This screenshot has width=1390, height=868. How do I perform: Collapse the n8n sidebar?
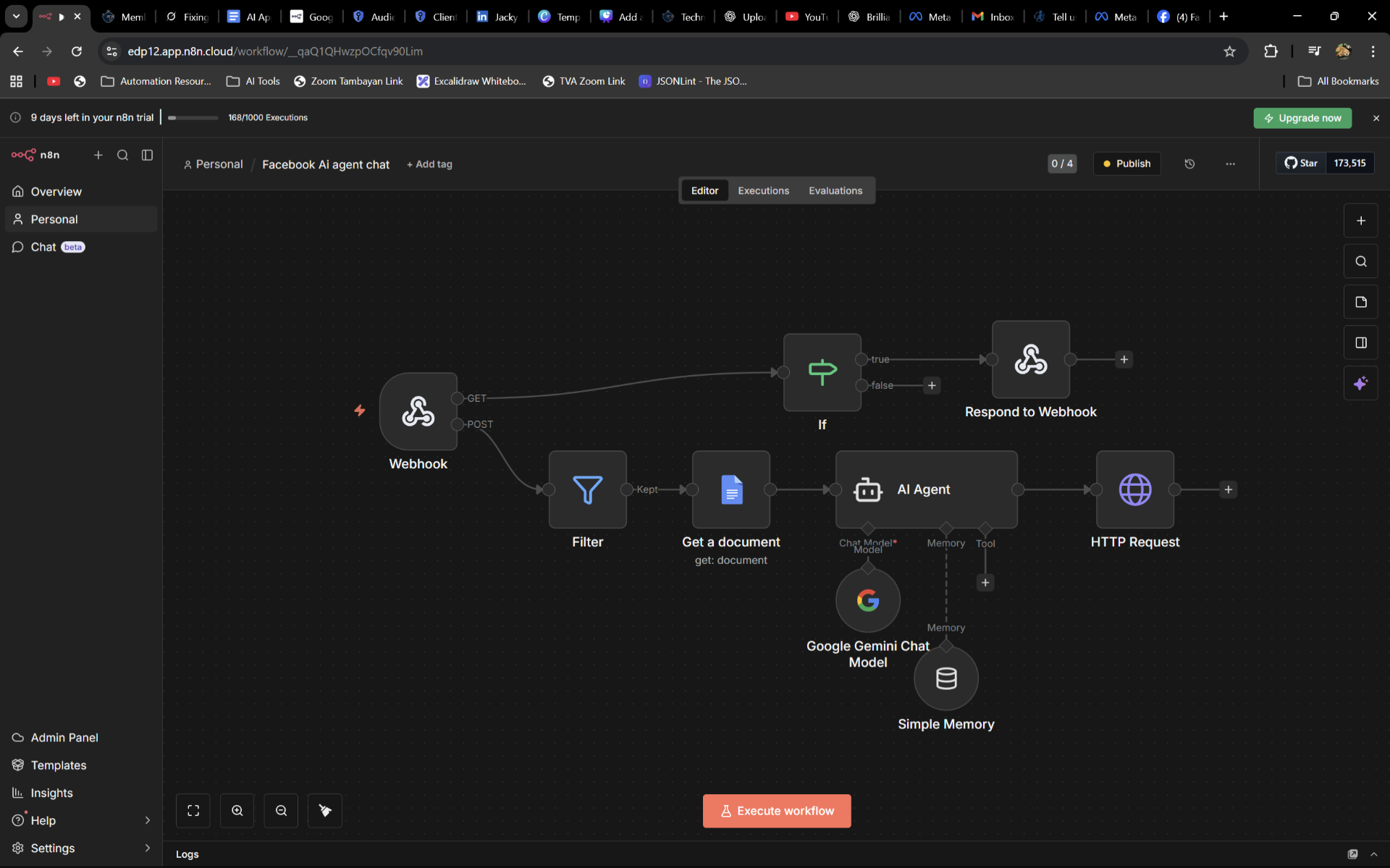(x=147, y=155)
